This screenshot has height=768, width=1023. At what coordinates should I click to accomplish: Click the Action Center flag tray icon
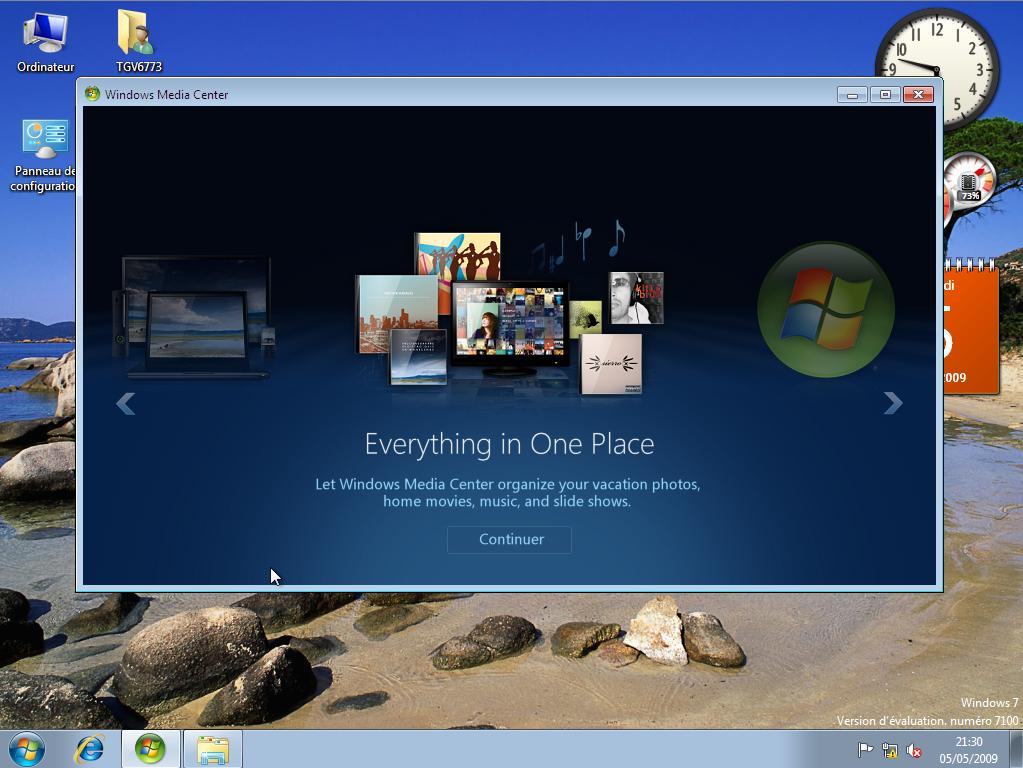[x=865, y=750]
